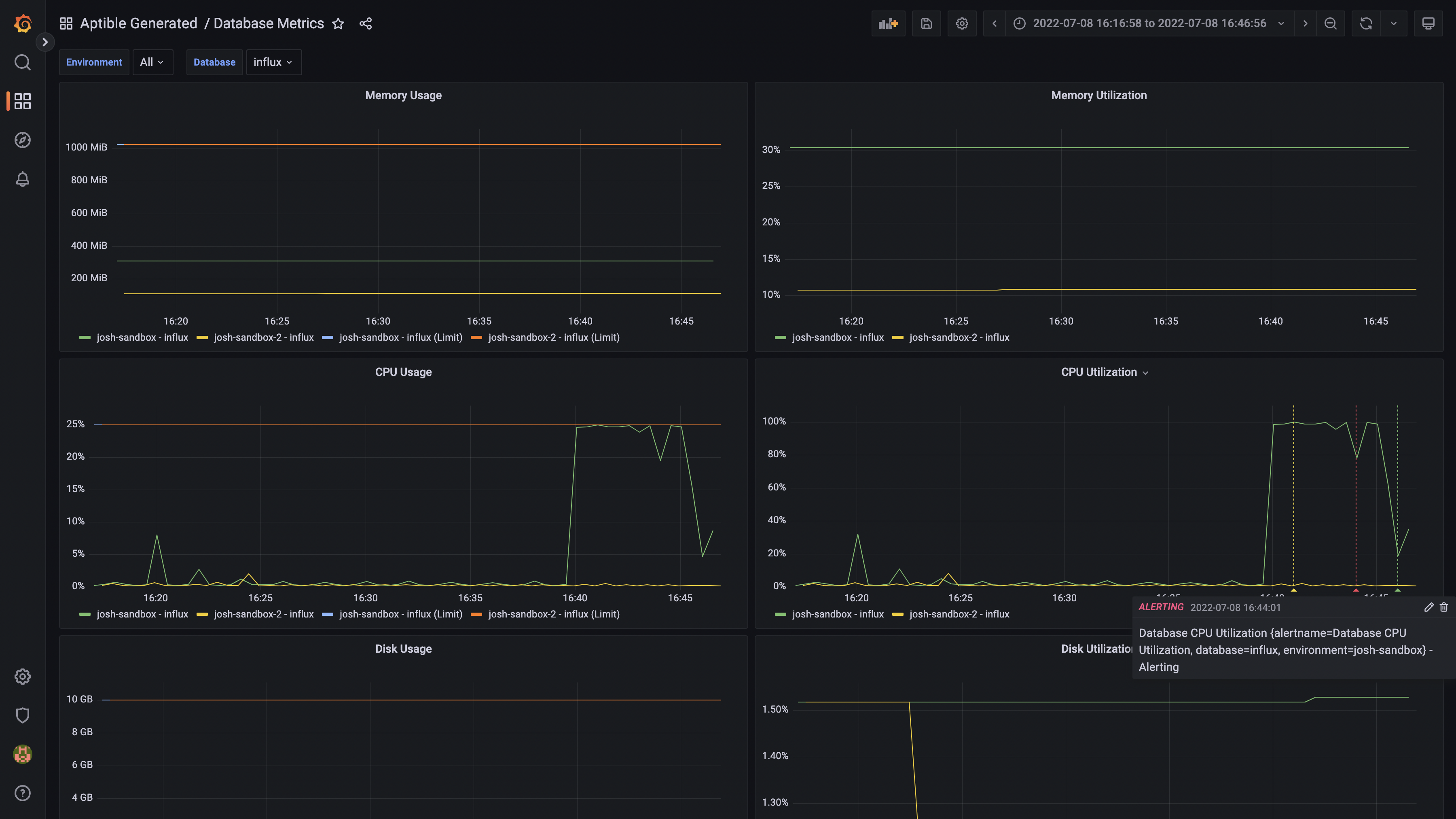
Task: Click josh-sandbox-2 color swatch in CPU Utilization legend
Action: (x=897, y=614)
